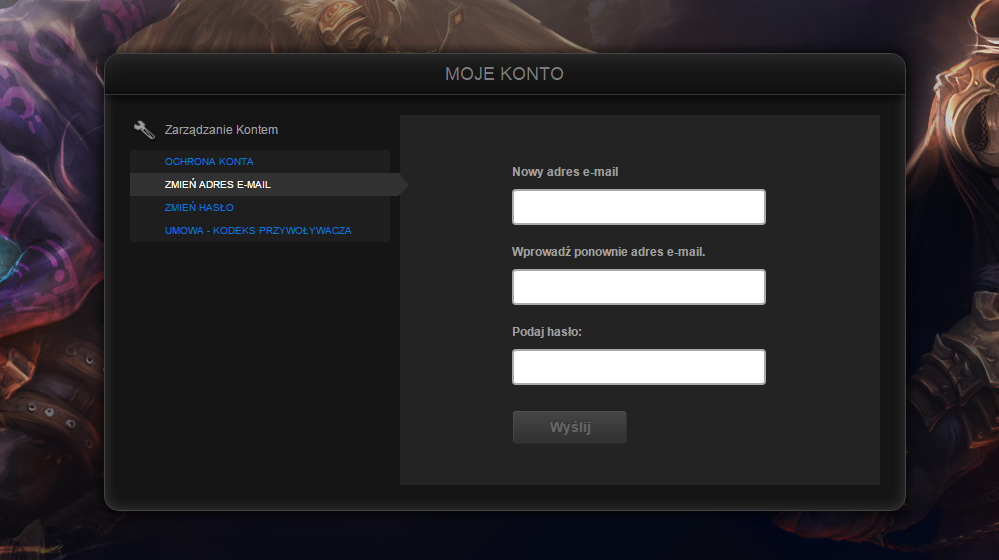Focus the Nowy adres e-mail input field
Screen dimensions: 999x560
tap(638, 207)
